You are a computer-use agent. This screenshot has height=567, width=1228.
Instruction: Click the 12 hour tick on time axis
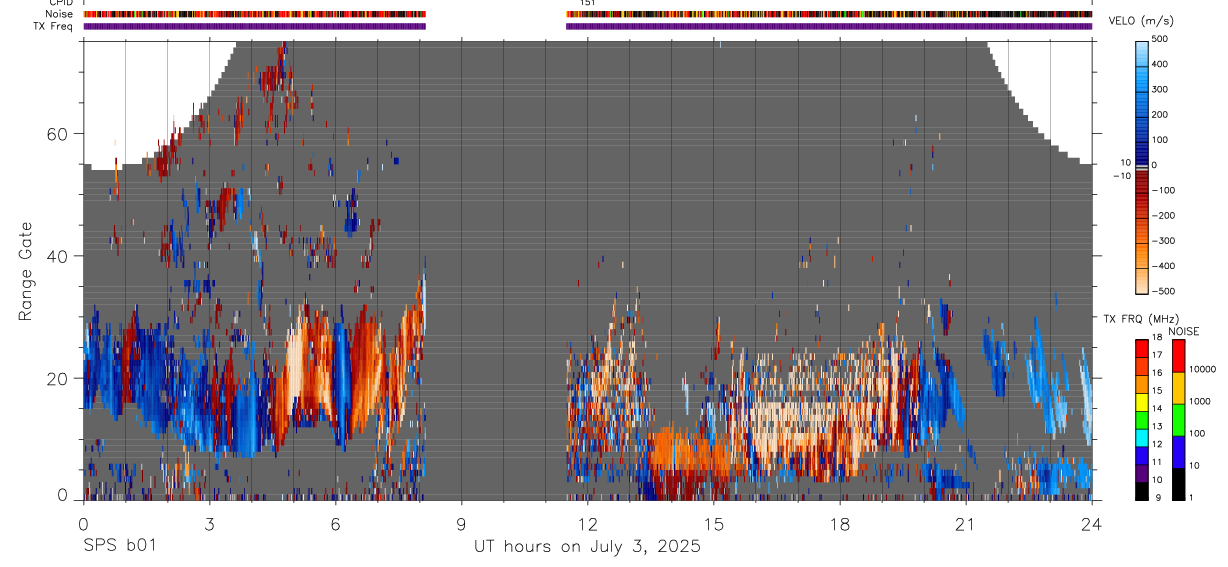click(x=588, y=524)
